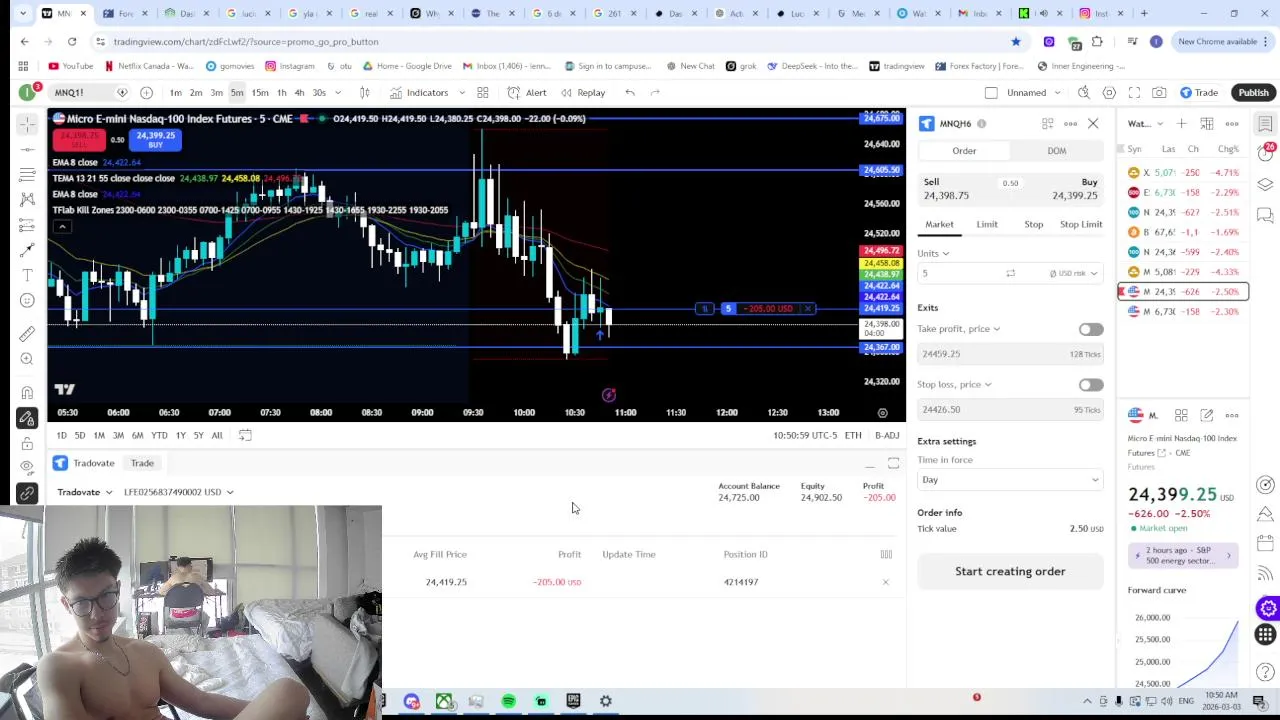Select the 1Y date range
Viewport: 1280px width, 720px height.
tap(180, 436)
